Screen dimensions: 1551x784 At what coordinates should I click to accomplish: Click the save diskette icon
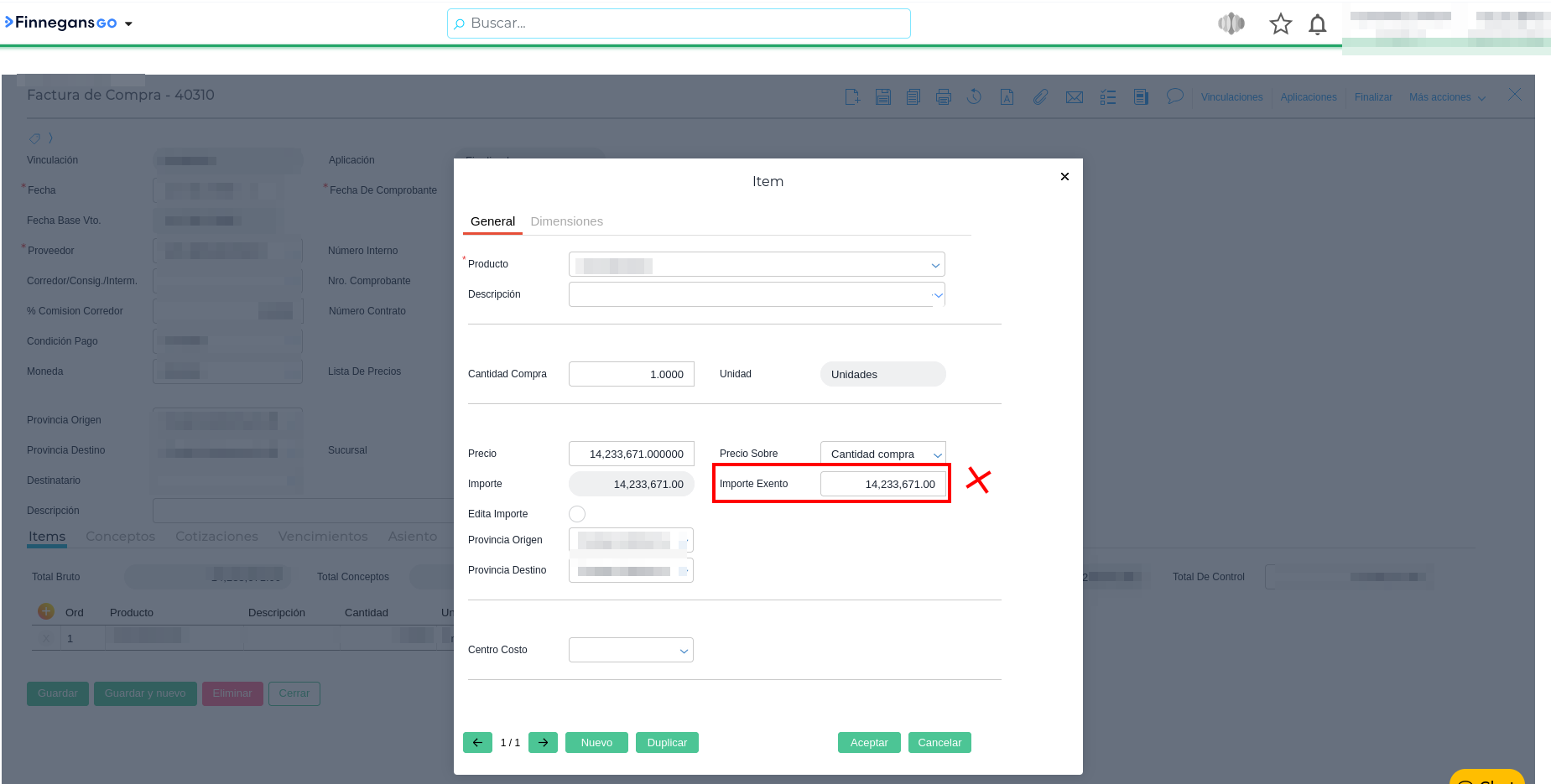click(x=883, y=97)
